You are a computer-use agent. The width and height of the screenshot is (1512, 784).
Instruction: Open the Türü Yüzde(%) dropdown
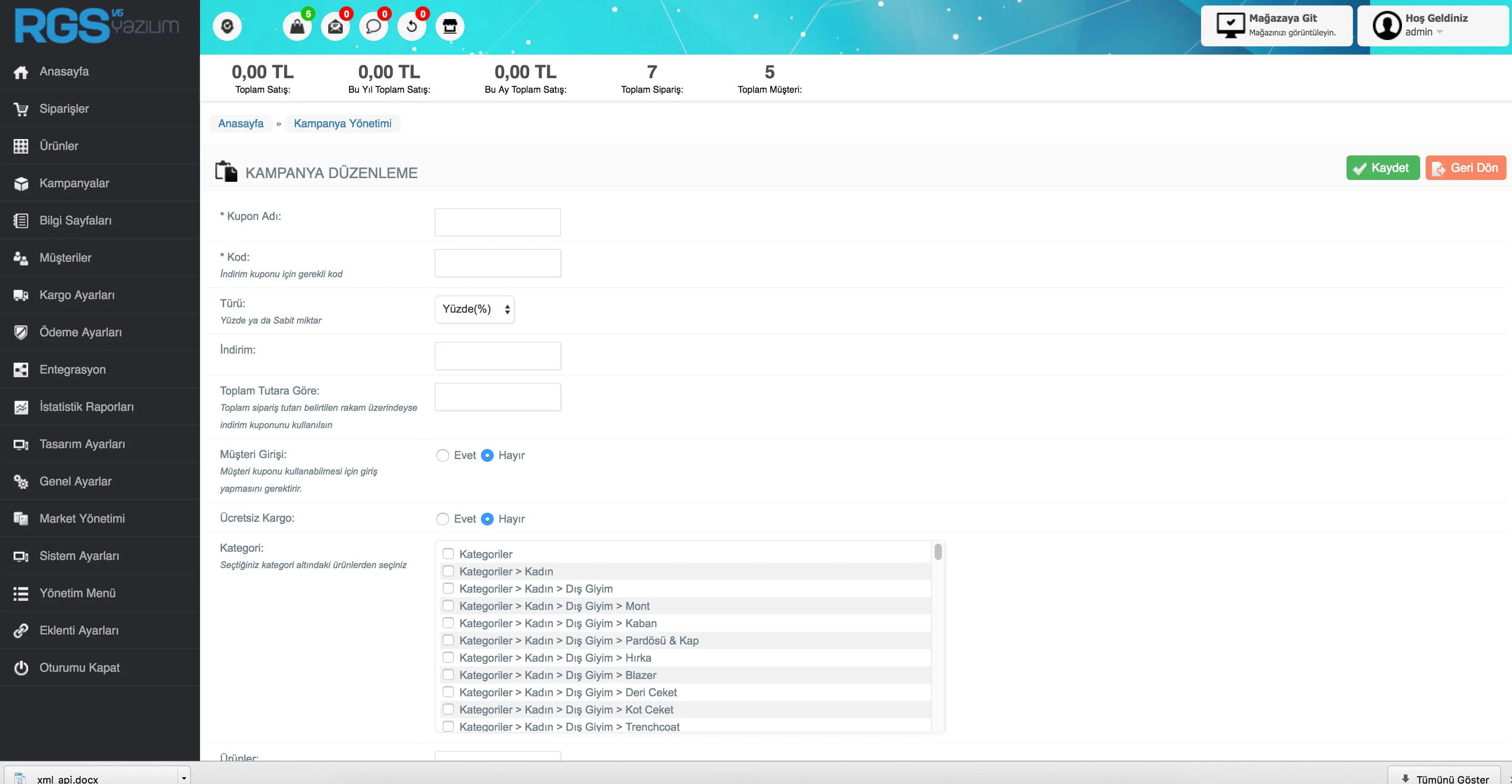point(474,309)
